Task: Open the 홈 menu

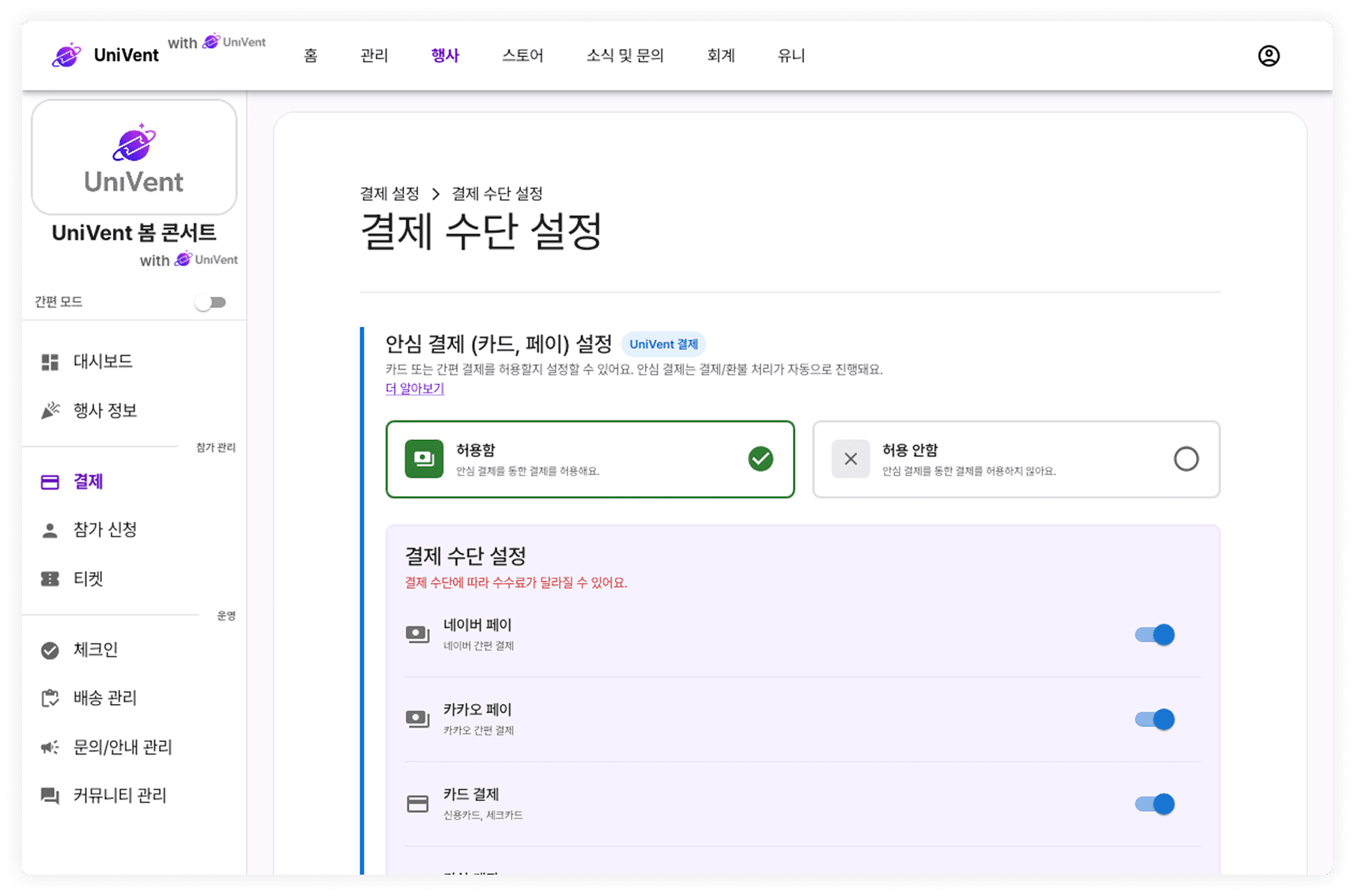Action: (x=311, y=55)
